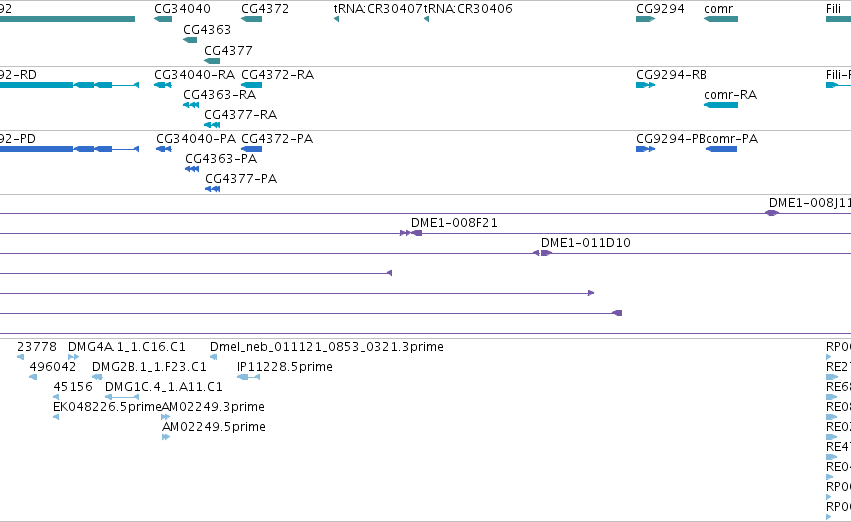Open the 92-RD transcript label

[x=18, y=74]
